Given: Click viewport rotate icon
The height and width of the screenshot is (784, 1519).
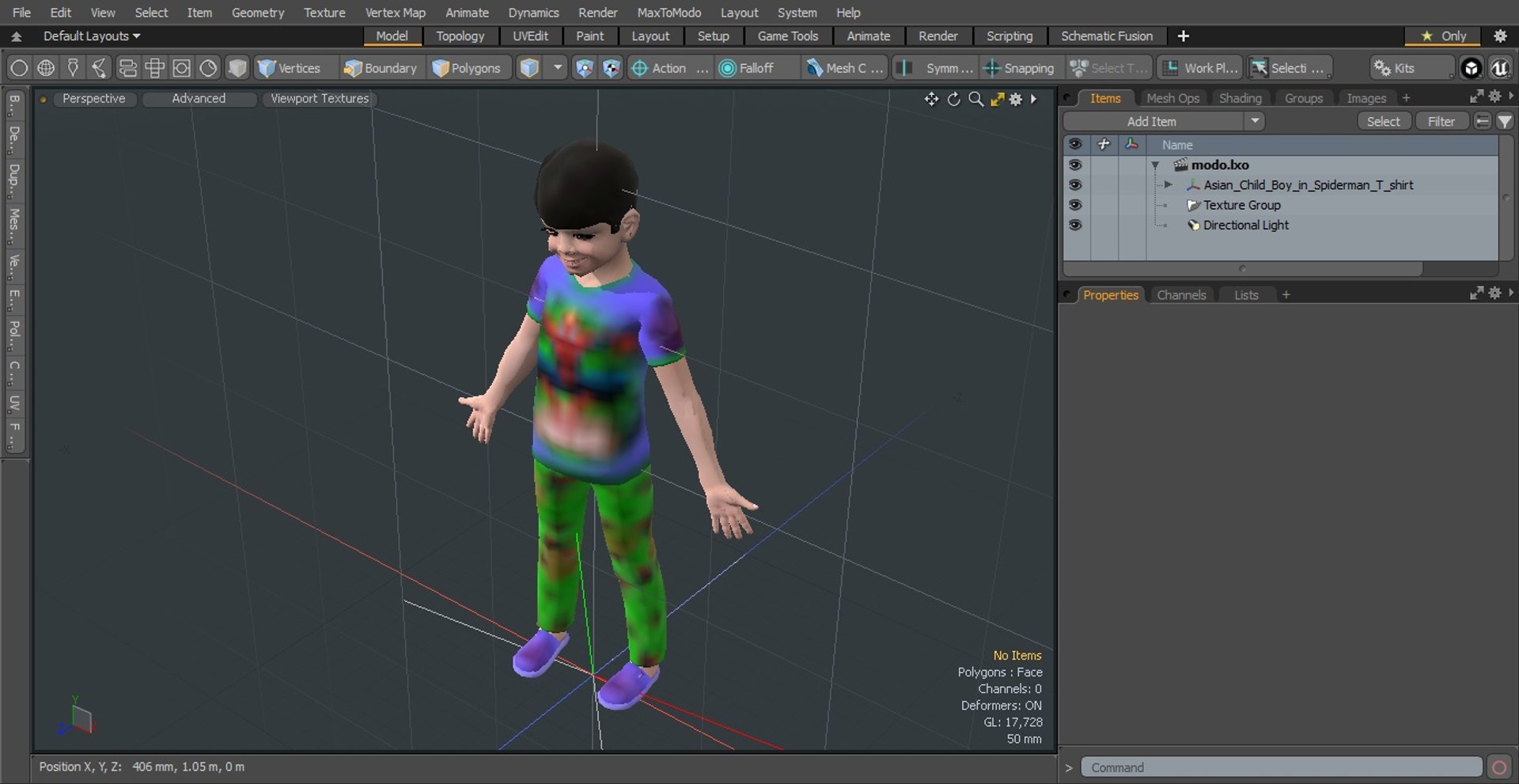Looking at the screenshot, I should [x=953, y=99].
